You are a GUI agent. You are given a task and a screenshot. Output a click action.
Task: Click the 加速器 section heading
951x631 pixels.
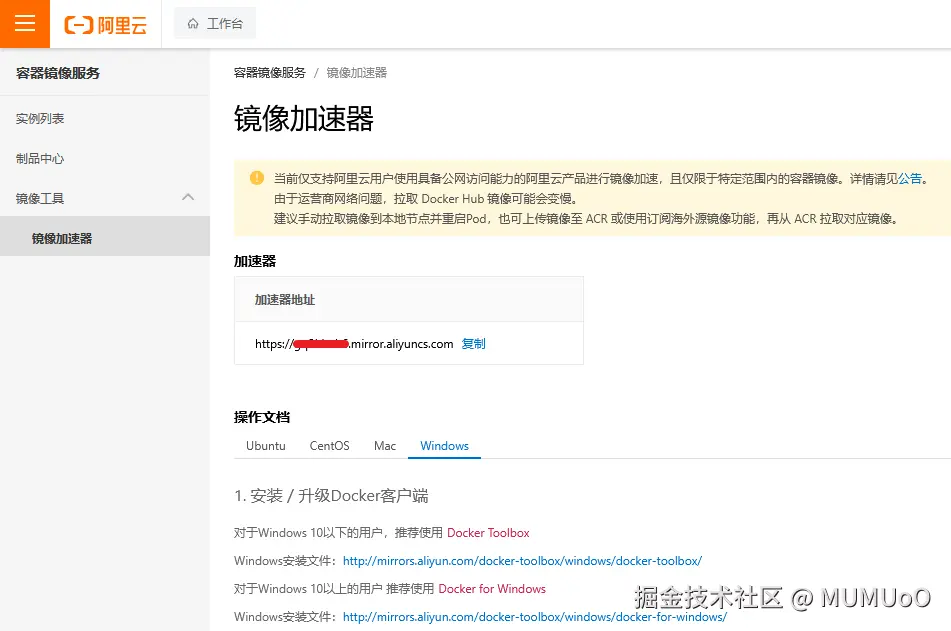click(255, 262)
